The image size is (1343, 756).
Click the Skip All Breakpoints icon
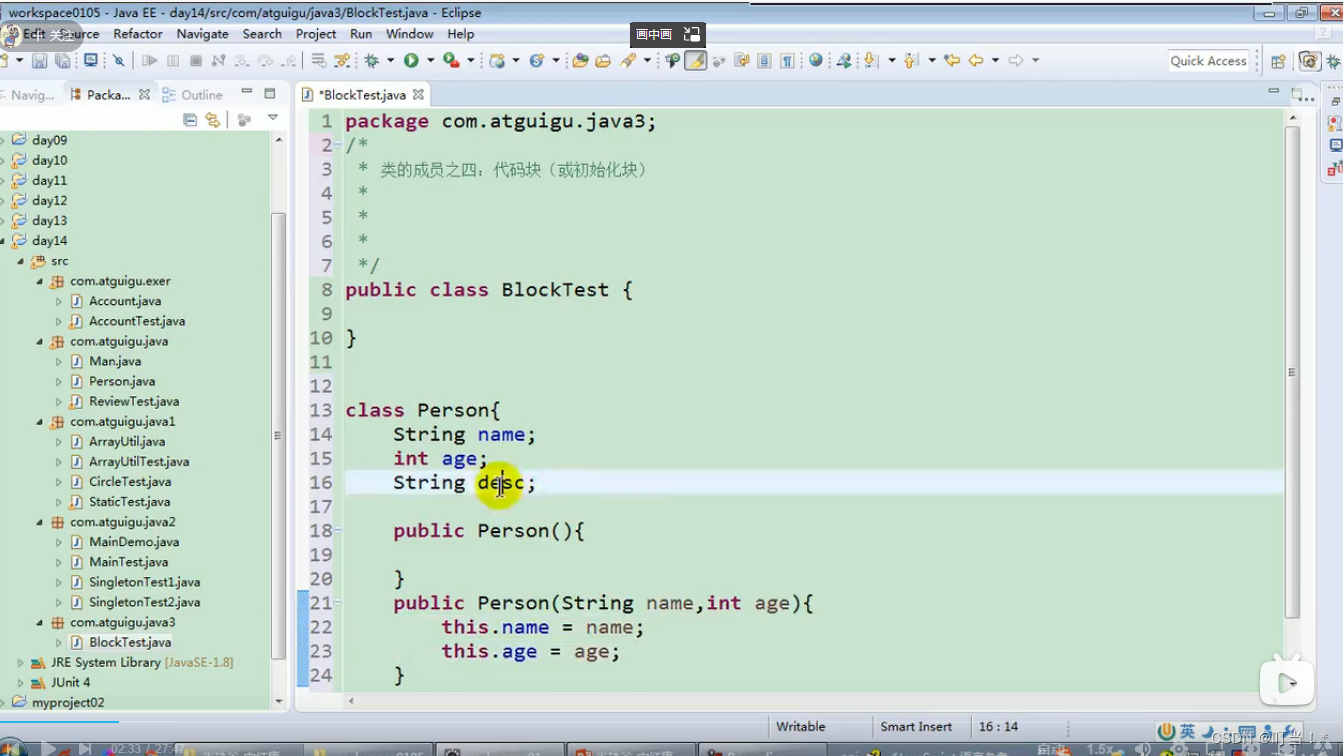118,61
